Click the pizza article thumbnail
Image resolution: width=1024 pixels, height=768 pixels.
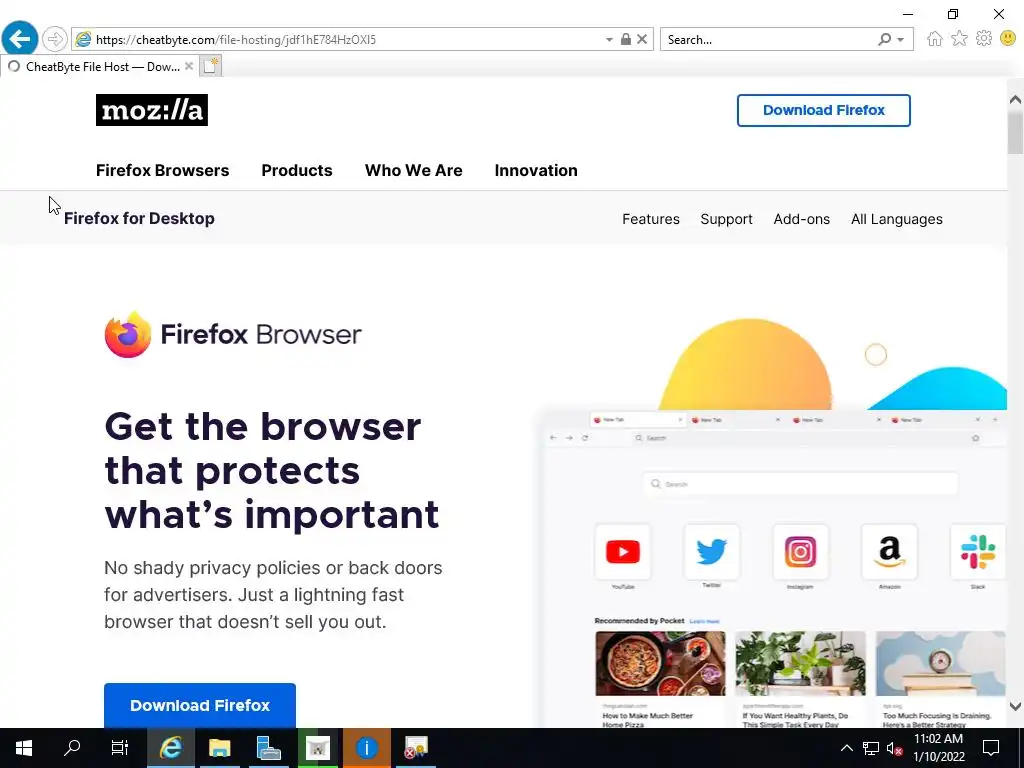click(660, 663)
